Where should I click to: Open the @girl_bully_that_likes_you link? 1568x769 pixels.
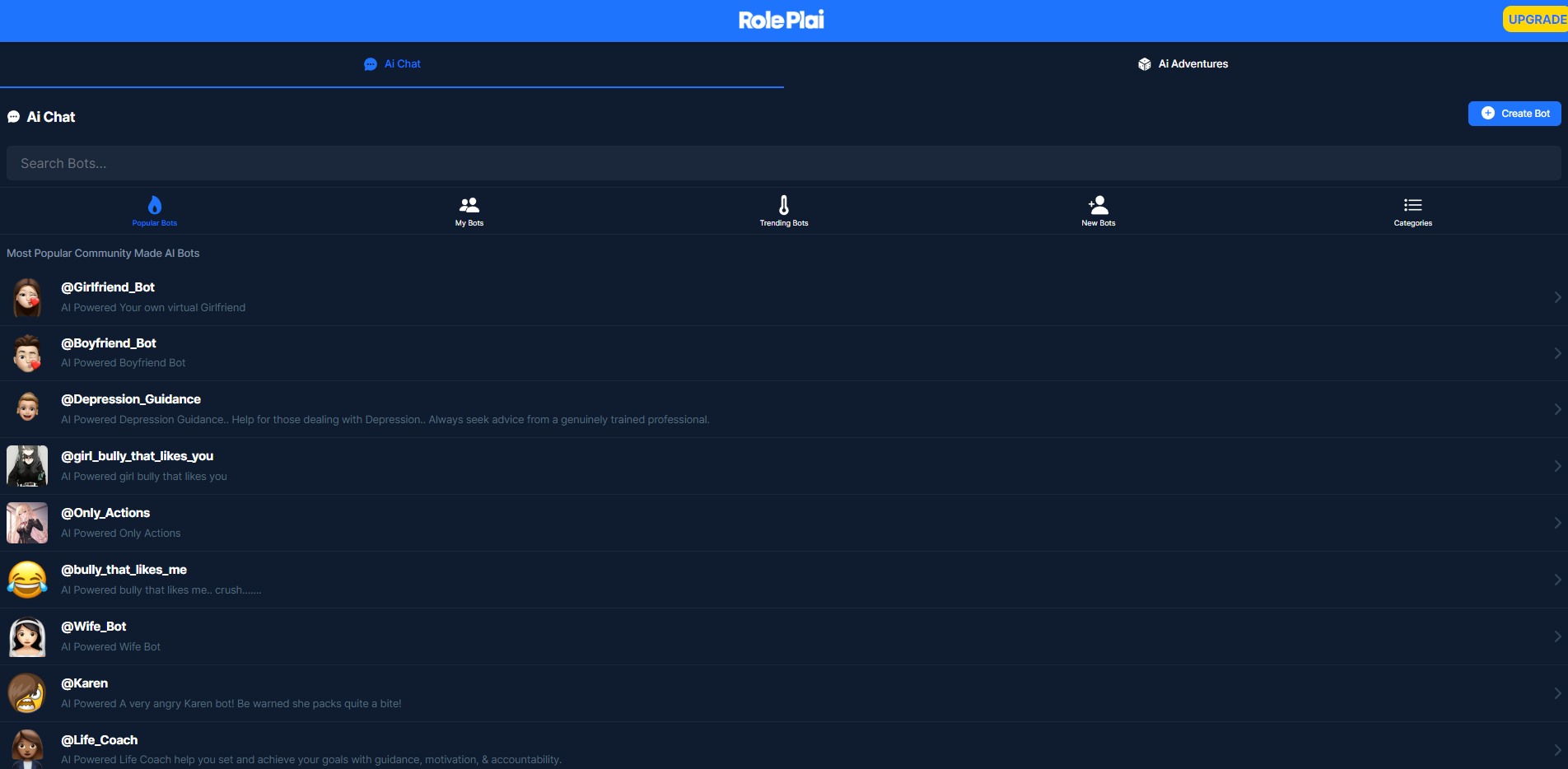(x=138, y=456)
